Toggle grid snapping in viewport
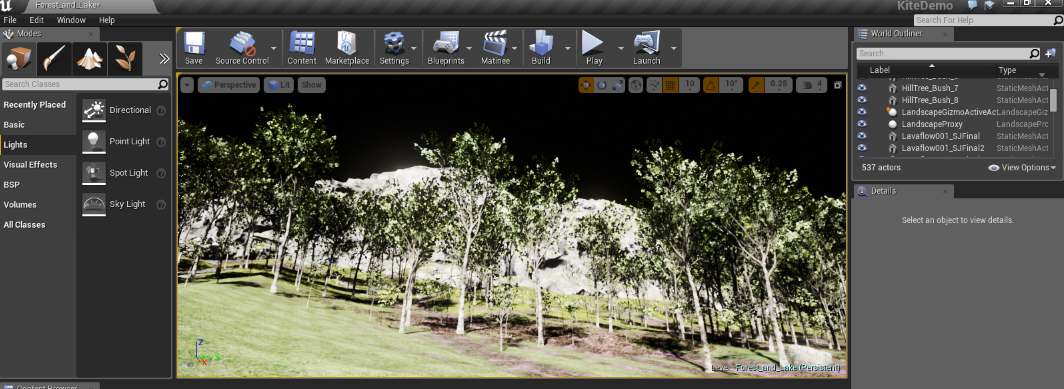Viewport: 1064px width, 389px height. 670,85
